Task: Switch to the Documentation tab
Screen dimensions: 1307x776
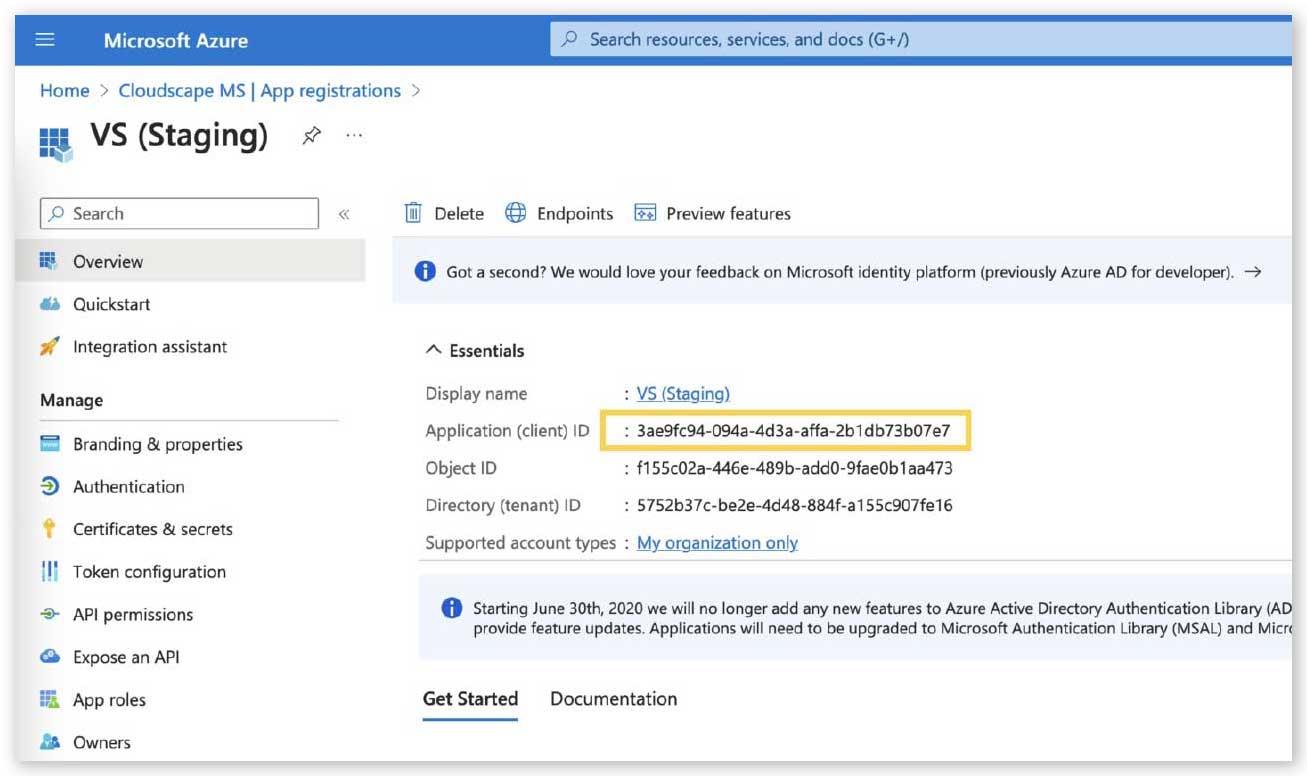Action: pyautogui.click(x=613, y=699)
